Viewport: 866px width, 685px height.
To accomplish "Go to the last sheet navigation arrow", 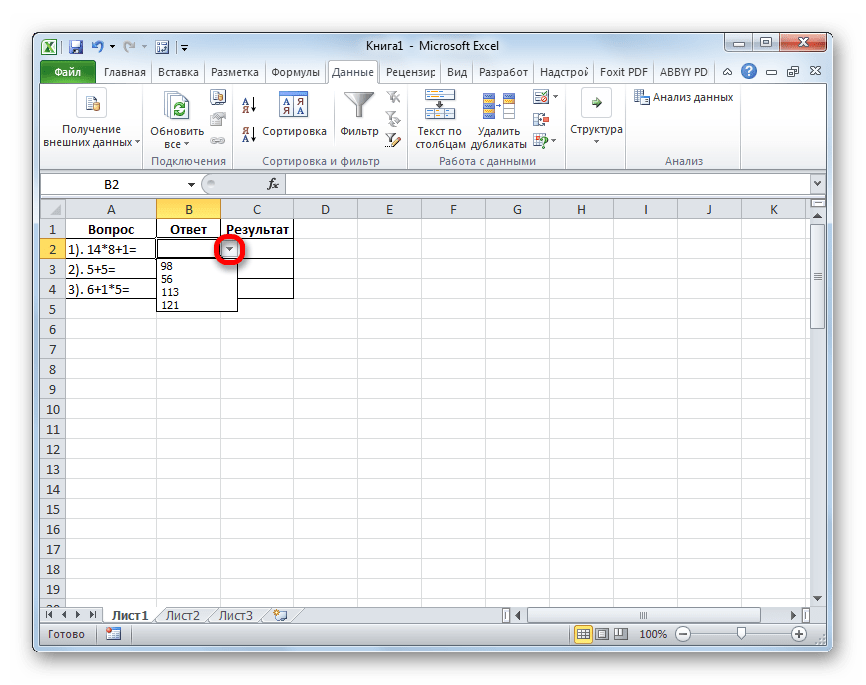I will click(x=93, y=615).
